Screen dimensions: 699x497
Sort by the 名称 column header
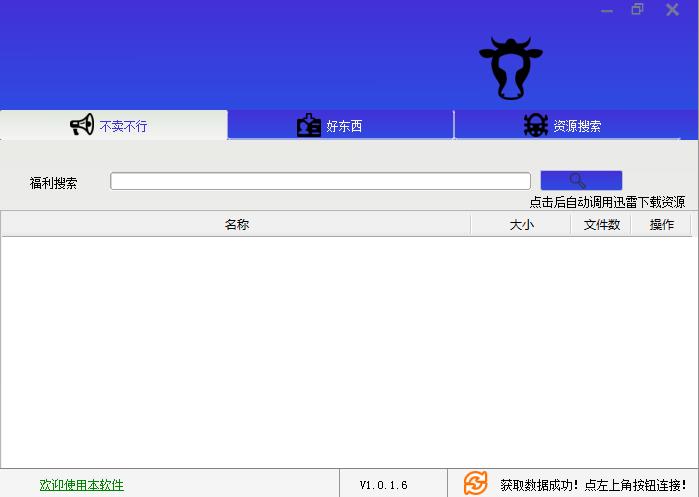(x=236, y=225)
